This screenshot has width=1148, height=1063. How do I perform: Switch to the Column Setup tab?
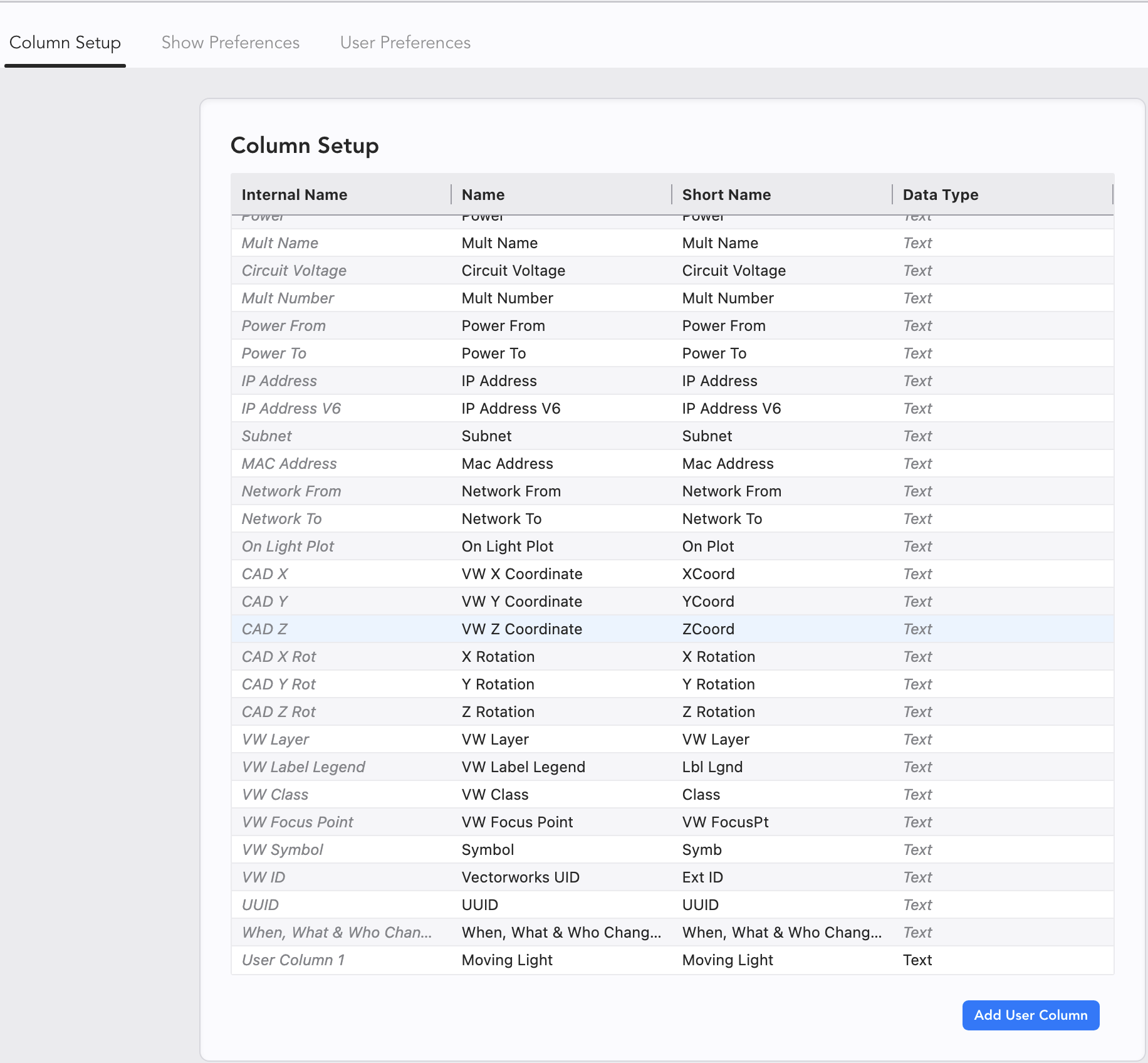coord(65,43)
